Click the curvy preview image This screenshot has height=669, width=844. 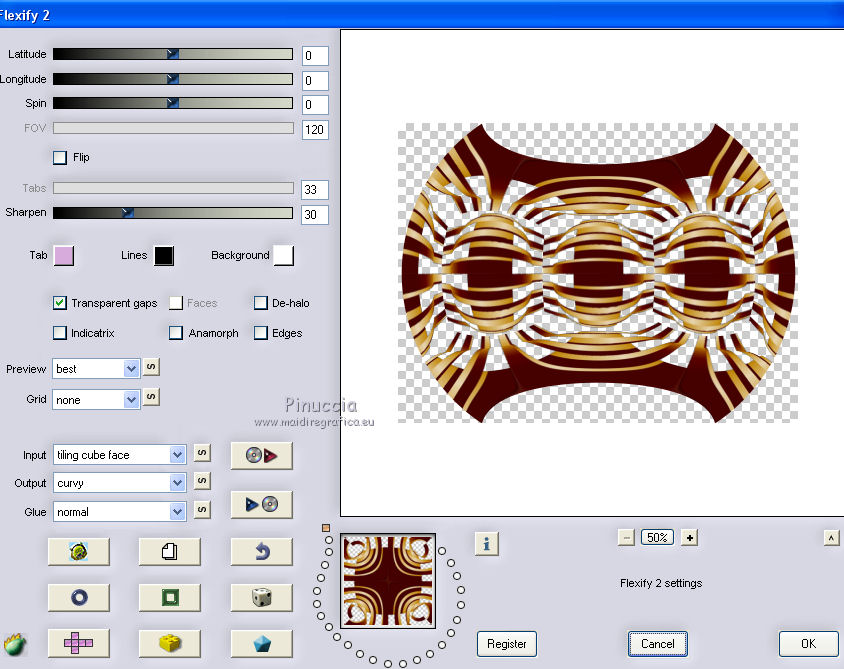[598, 273]
